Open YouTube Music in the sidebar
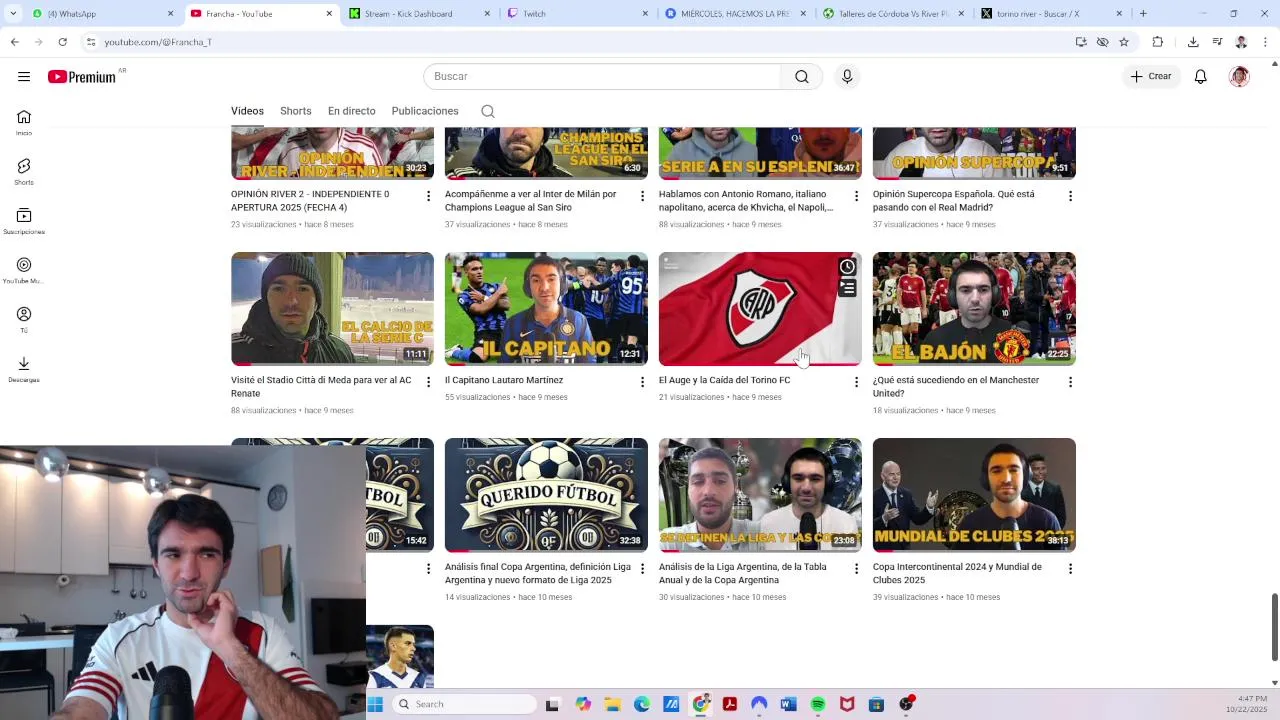 24,270
